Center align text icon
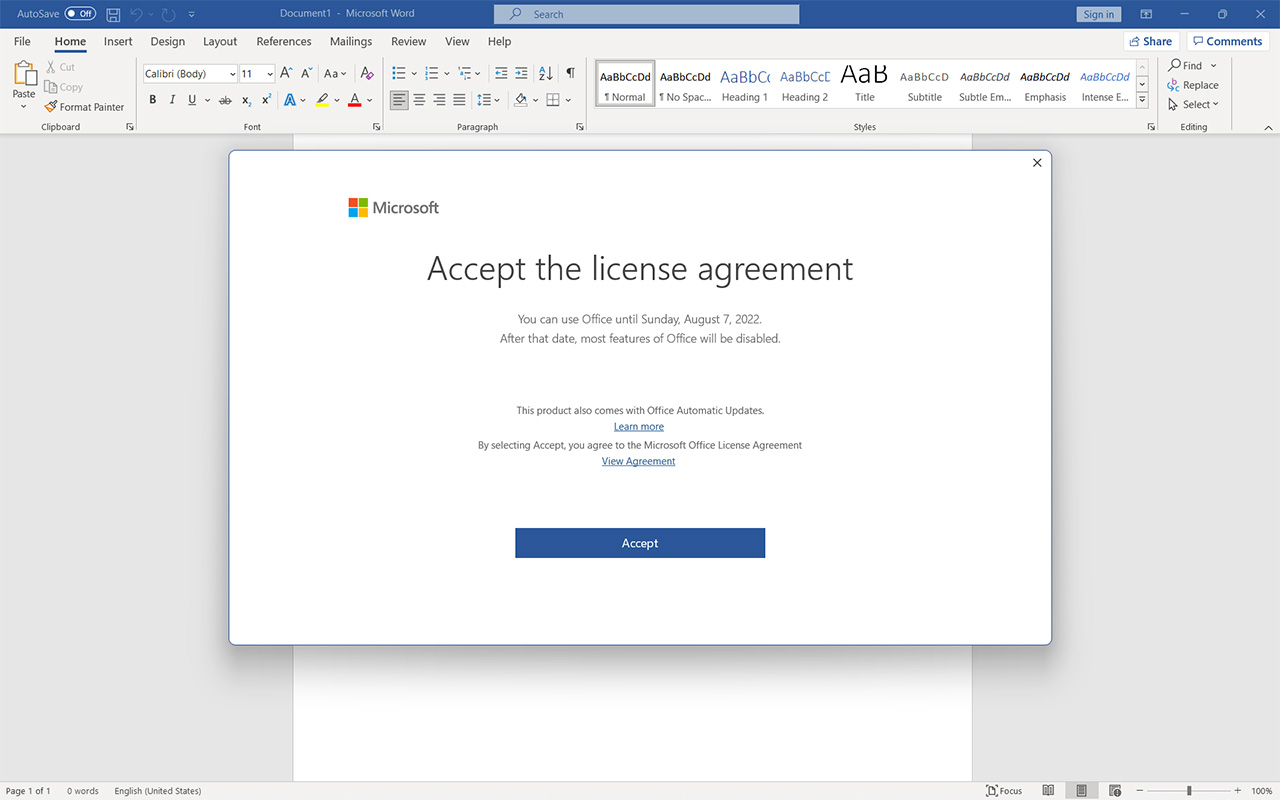 419,100
